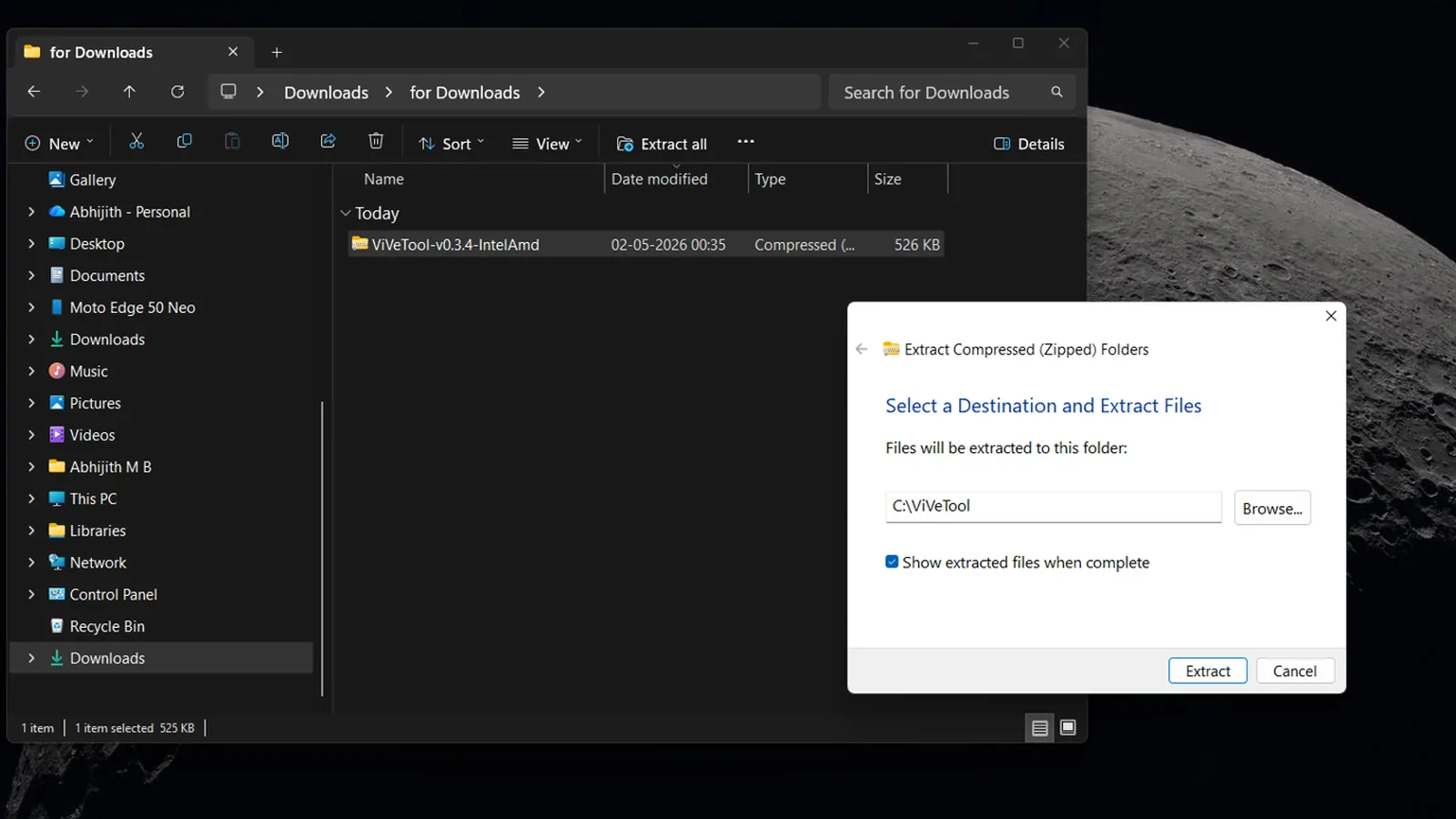Click the '1 item selected 525 KB' status

pos(135,728)
